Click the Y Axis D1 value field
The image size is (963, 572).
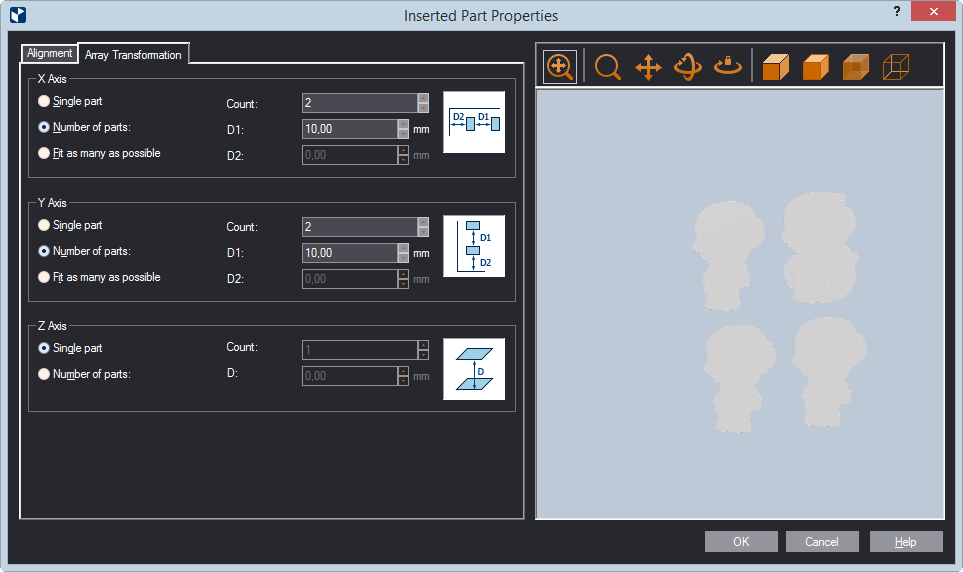click(x=351, y=253)
